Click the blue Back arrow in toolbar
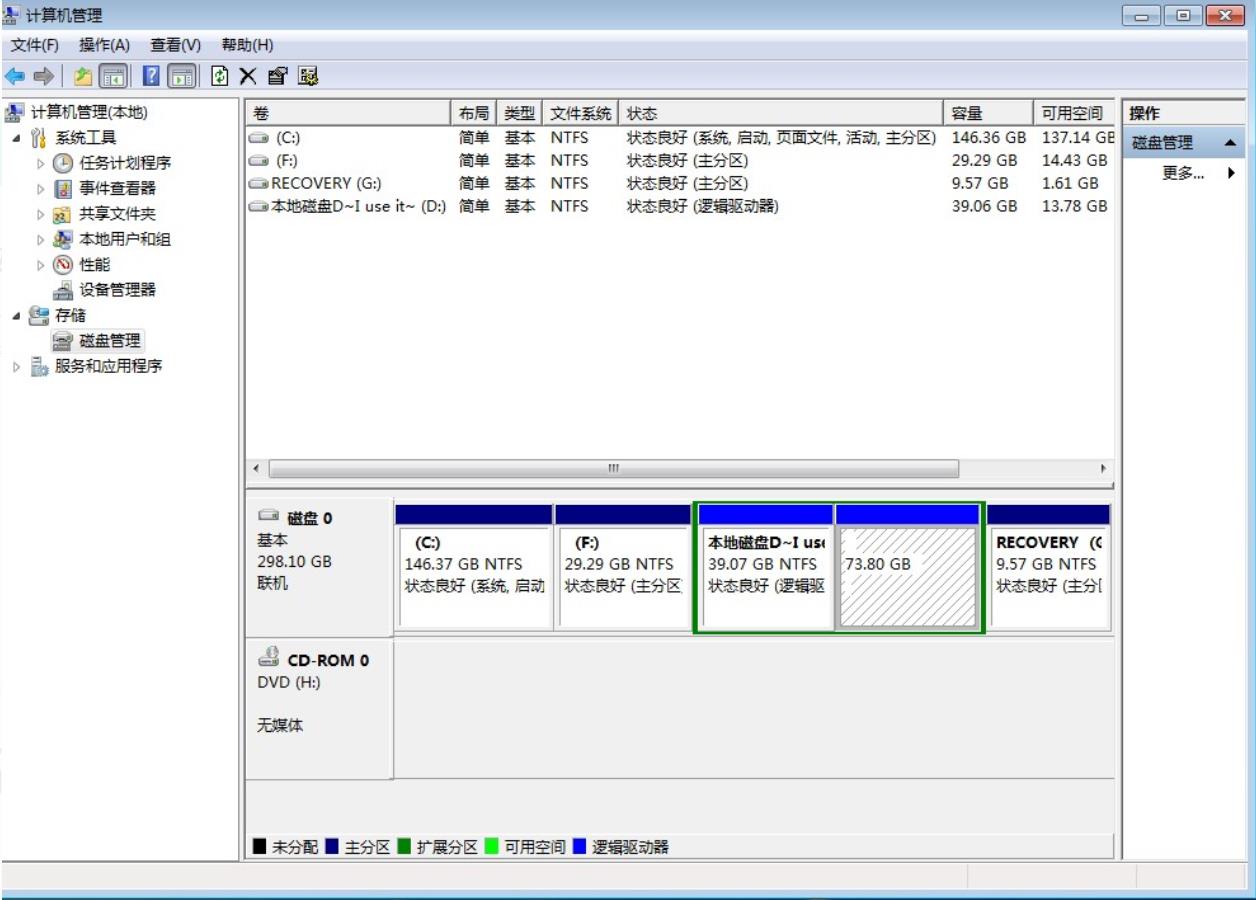Image resolution: width=1256 pixels, height=900 pixels. [15, 77]
